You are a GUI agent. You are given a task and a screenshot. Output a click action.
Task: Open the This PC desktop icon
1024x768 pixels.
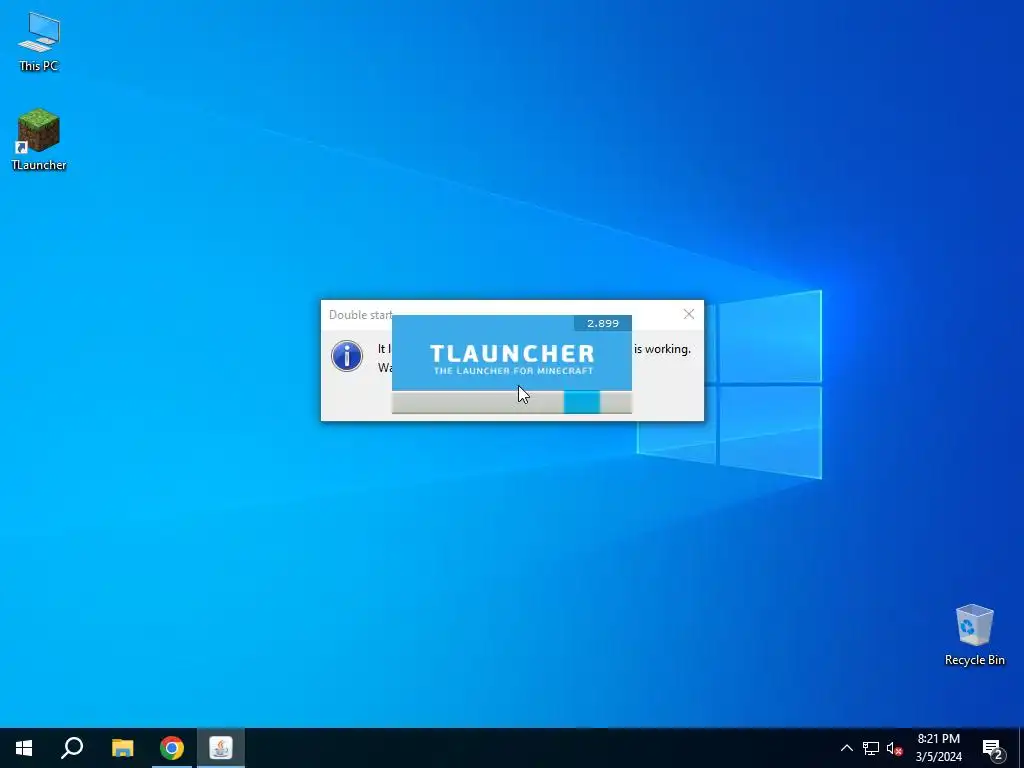[x=39, y=41]
